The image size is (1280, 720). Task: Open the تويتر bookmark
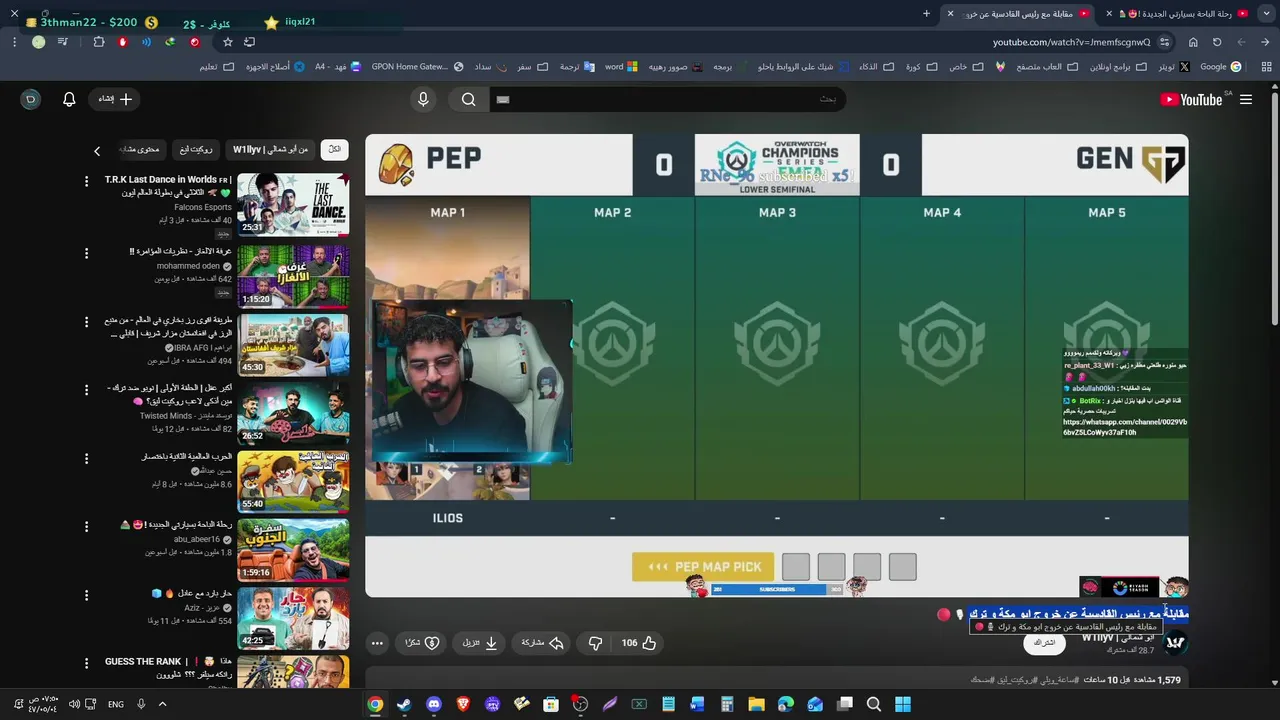click(x=1174, y=67)
